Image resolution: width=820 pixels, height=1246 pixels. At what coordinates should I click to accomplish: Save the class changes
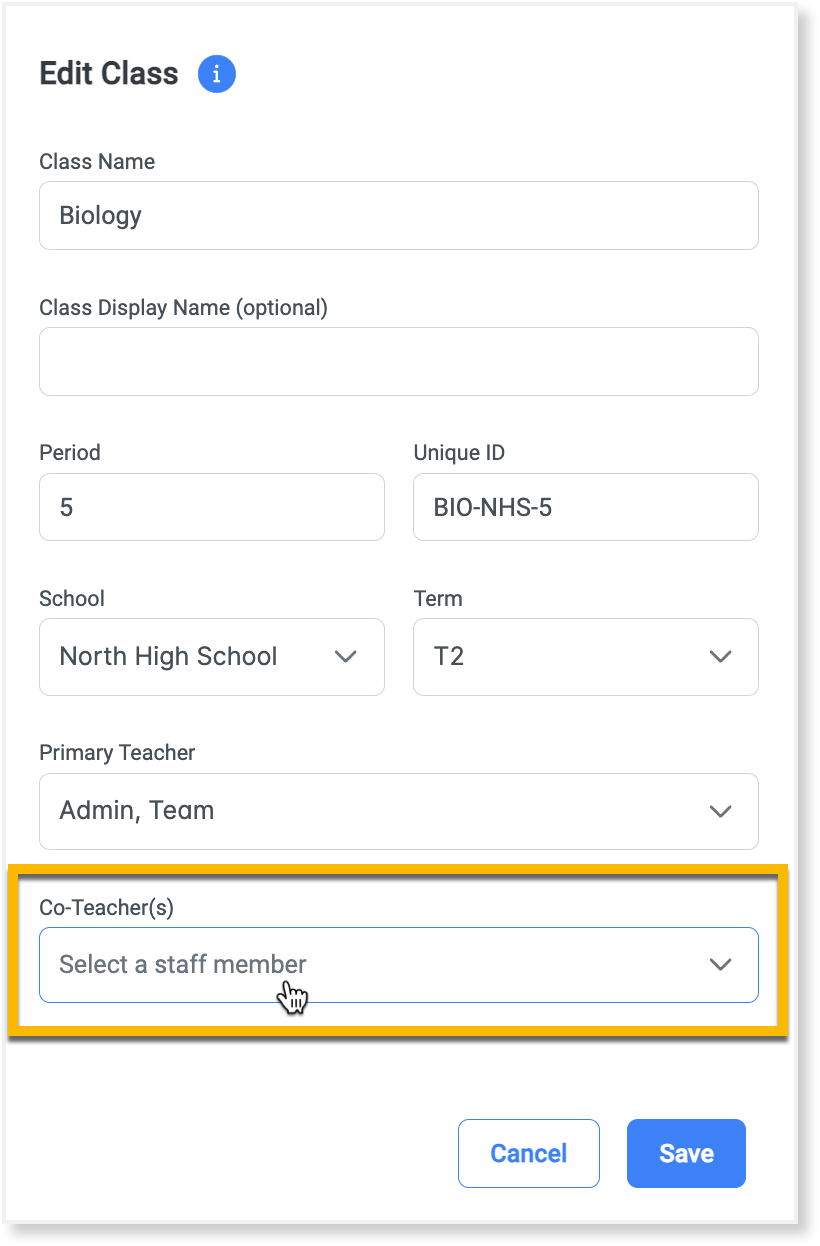pyautogui.click(x=686, y=1153)
